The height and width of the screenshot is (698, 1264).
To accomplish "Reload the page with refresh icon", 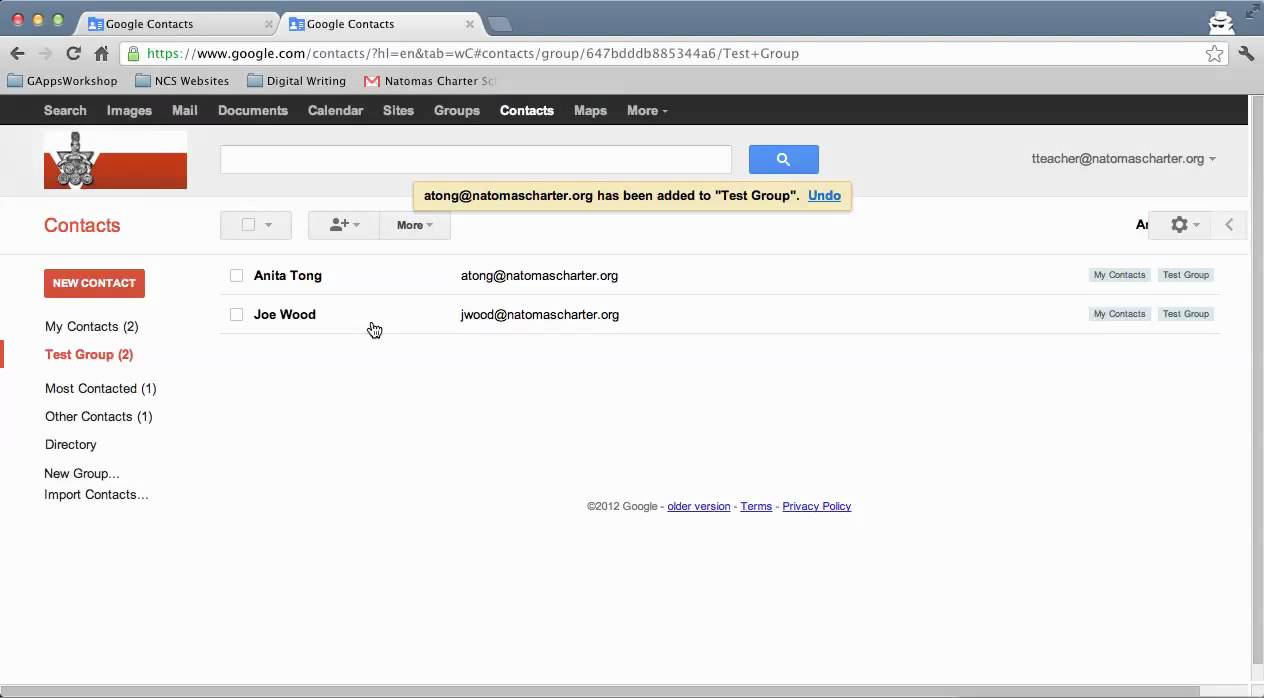I will (73, 54).
